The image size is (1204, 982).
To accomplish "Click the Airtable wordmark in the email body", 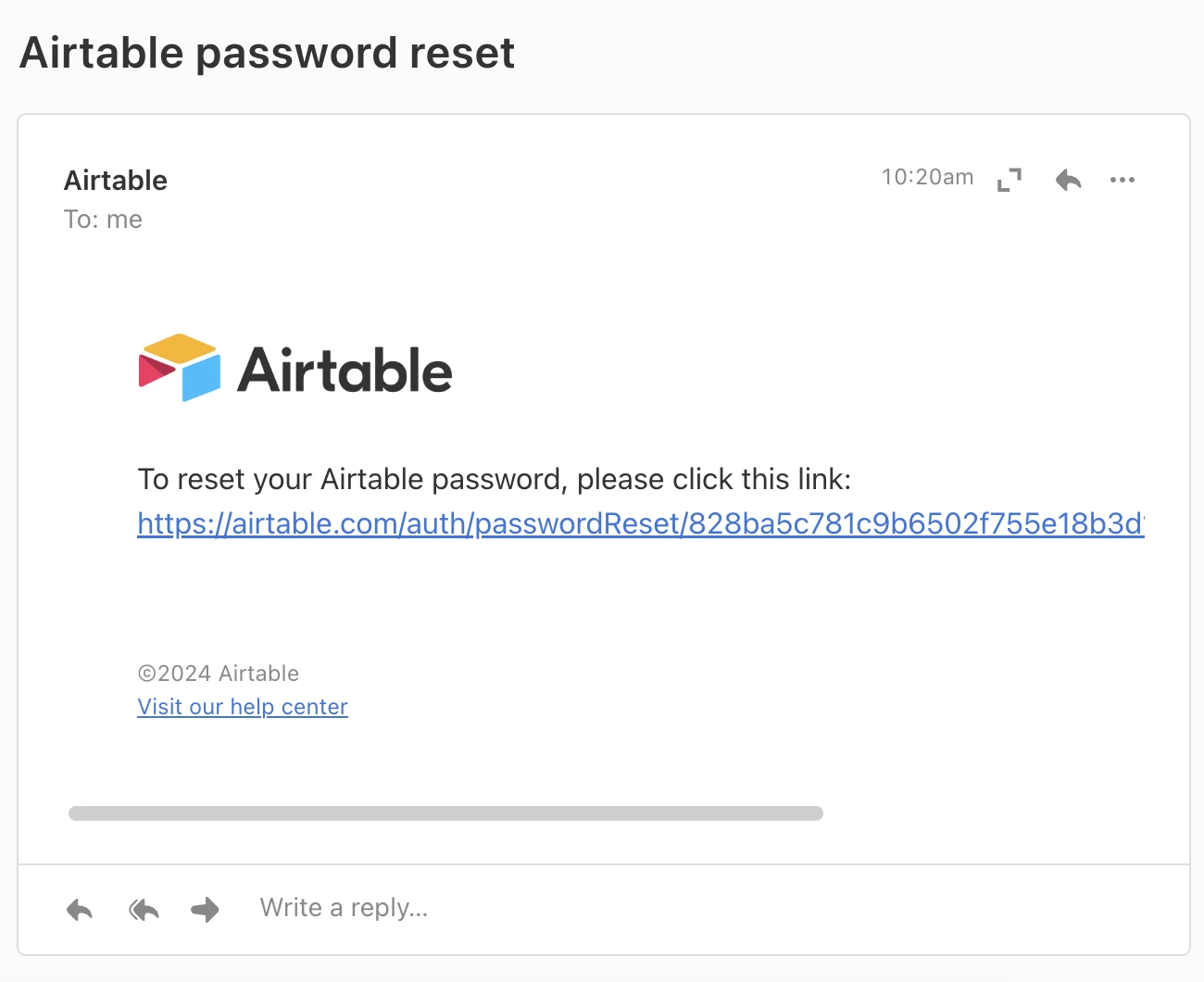I will [345, 371].
